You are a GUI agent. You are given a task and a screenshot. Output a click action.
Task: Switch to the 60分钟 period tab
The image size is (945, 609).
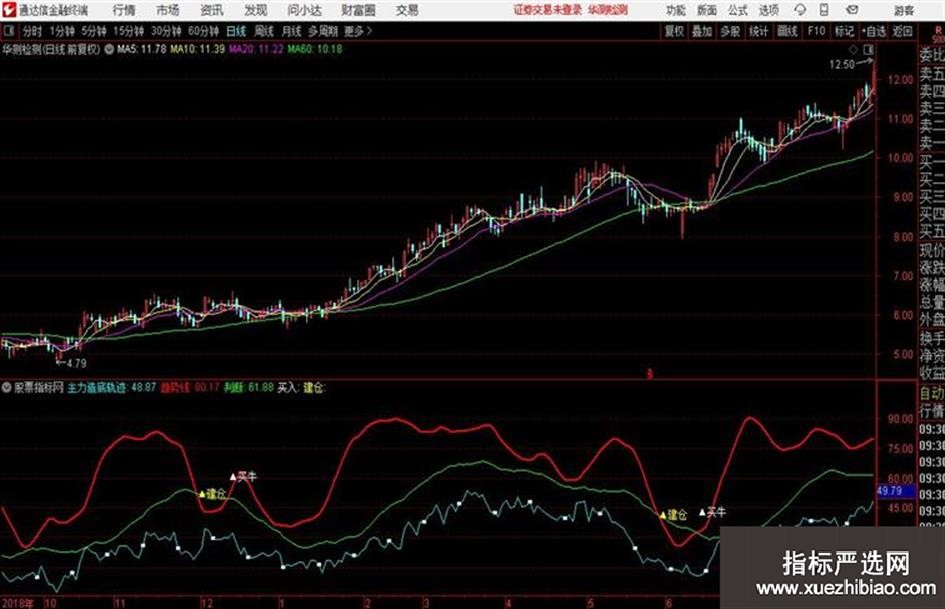pyautogui.click(x=203, y=31)
